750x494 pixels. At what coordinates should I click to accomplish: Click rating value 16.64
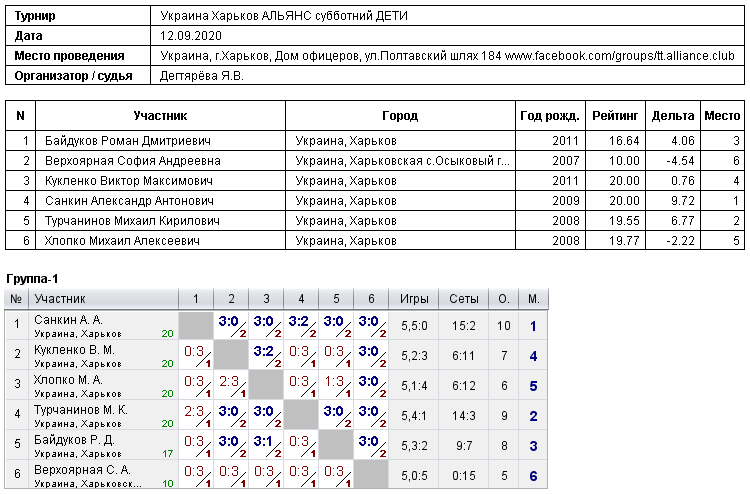click(x=624, y=141)
